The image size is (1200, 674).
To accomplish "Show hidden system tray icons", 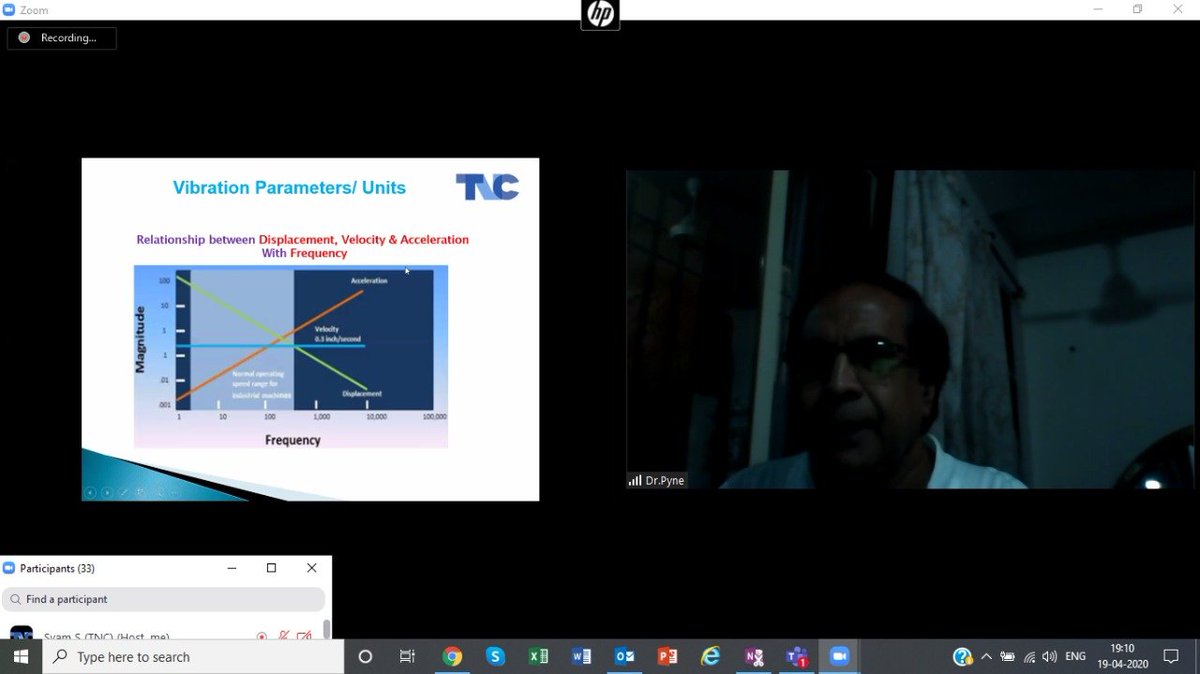I will click(x=986, y=657).
